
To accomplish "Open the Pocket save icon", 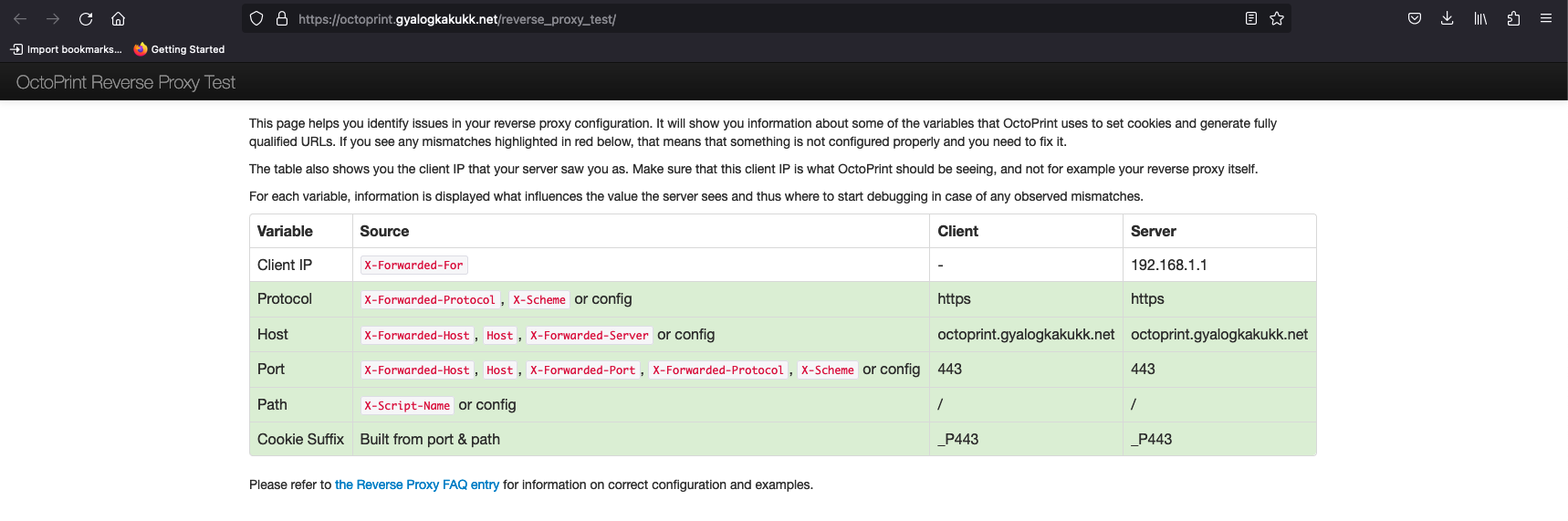I will pos(1415,18).
